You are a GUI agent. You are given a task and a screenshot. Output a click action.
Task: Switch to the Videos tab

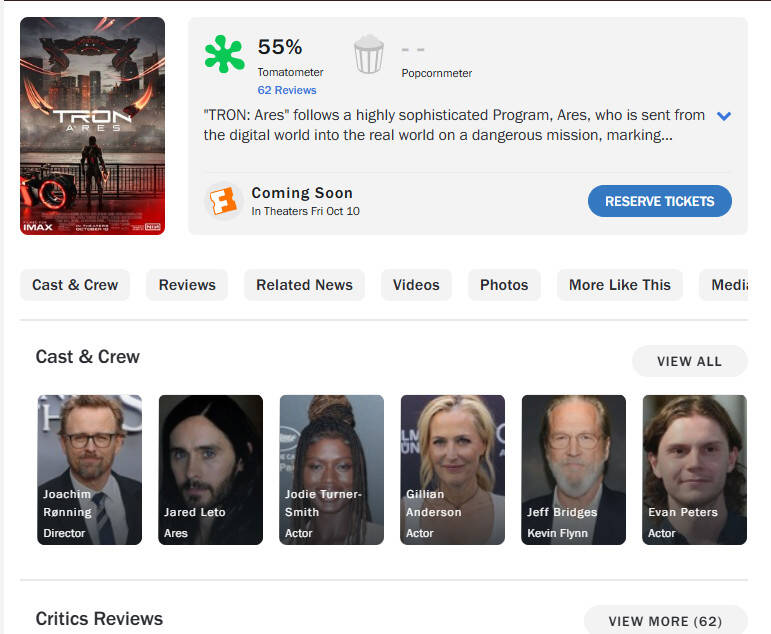point(416,285)
